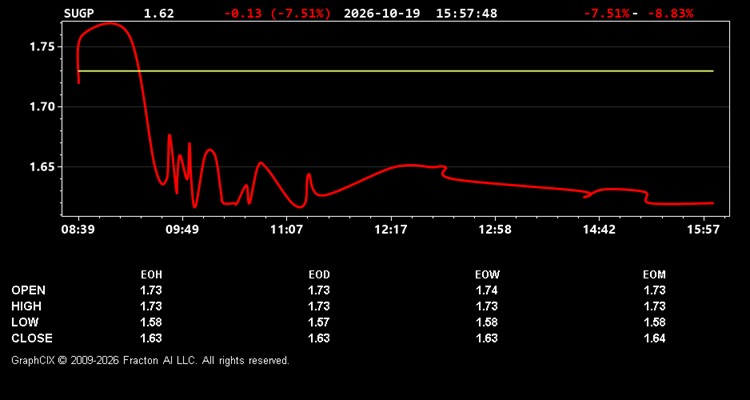Click the -8.83% value in header
The height and width of the screenshot is (400, 750).
[x=670, y=13]
